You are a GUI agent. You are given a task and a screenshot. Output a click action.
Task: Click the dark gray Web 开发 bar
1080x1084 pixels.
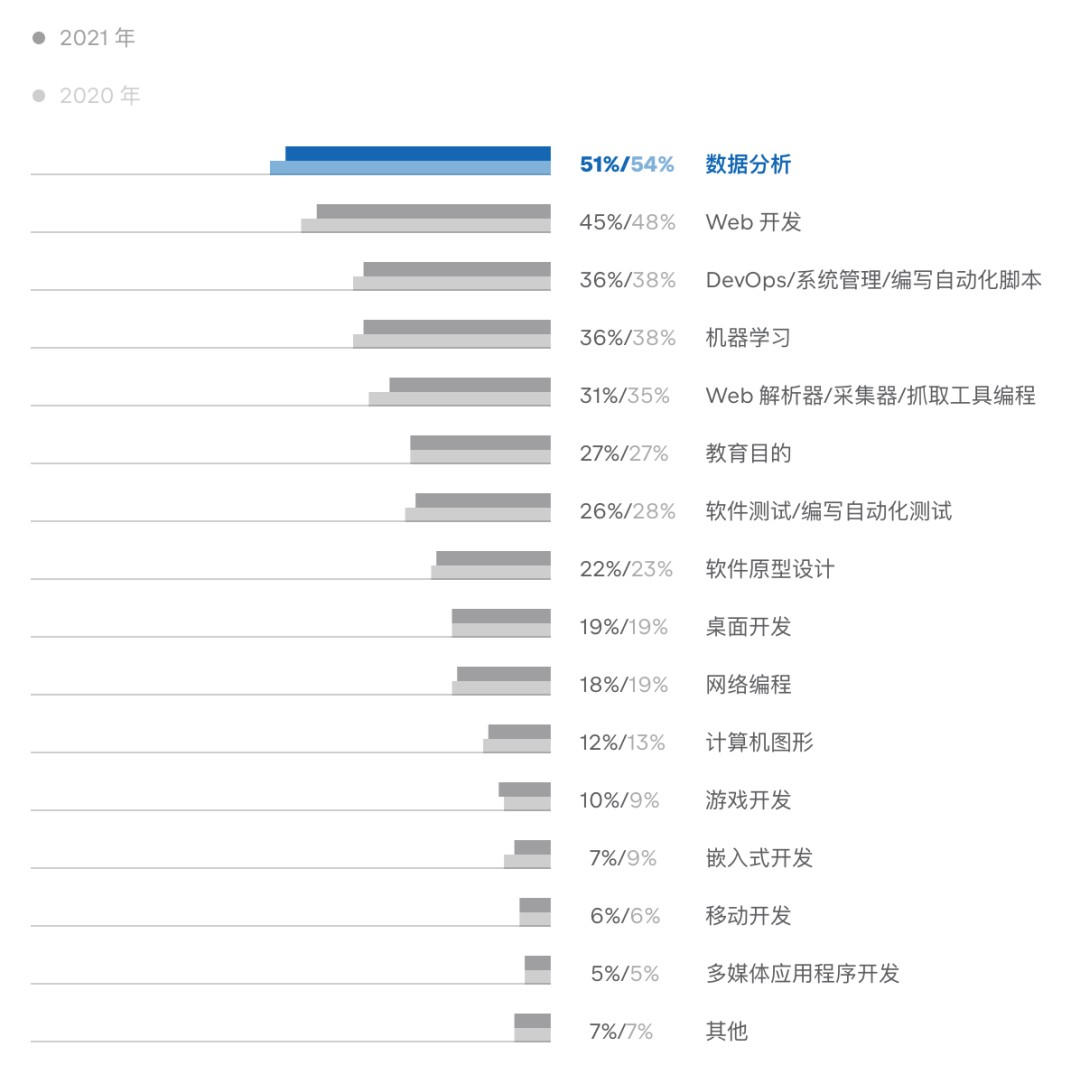[434, 212]
